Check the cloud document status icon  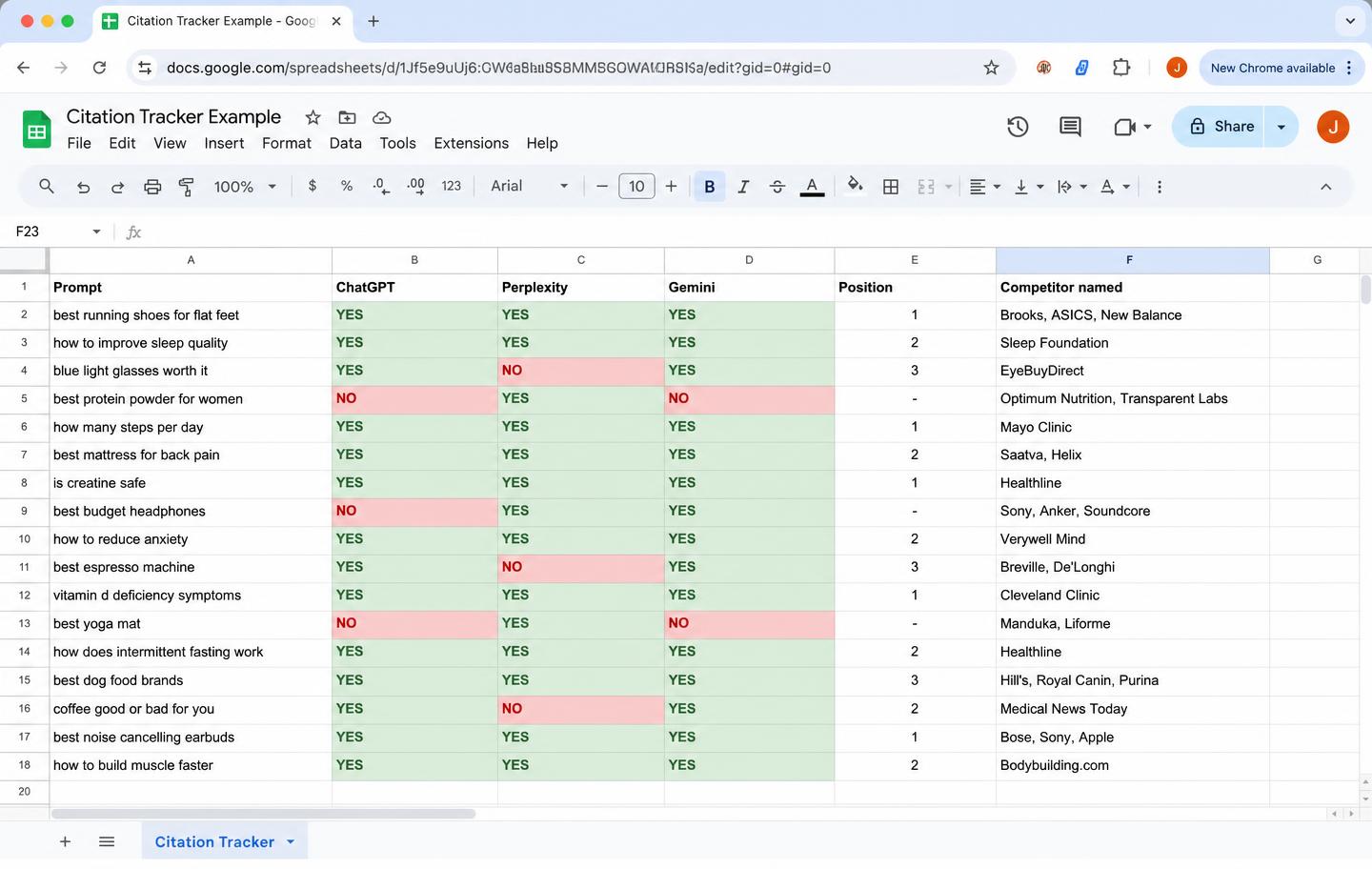coord(381,117)
